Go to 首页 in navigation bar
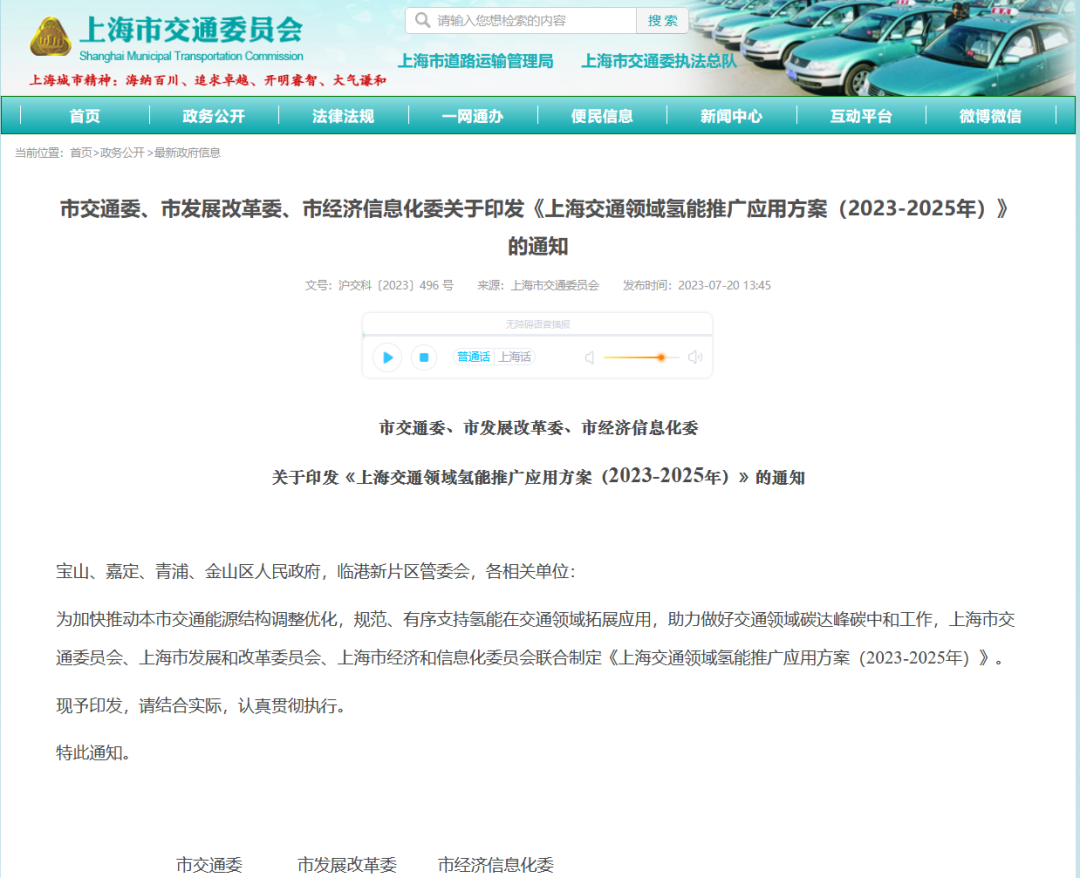The image size is (1080, 878). coord(85,116)
